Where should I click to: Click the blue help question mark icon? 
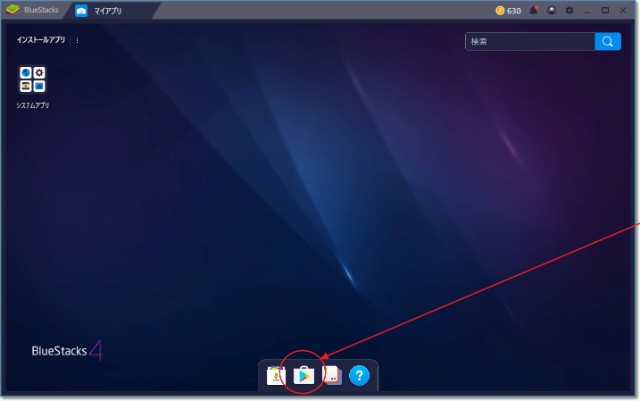click(x=360, y=376)
